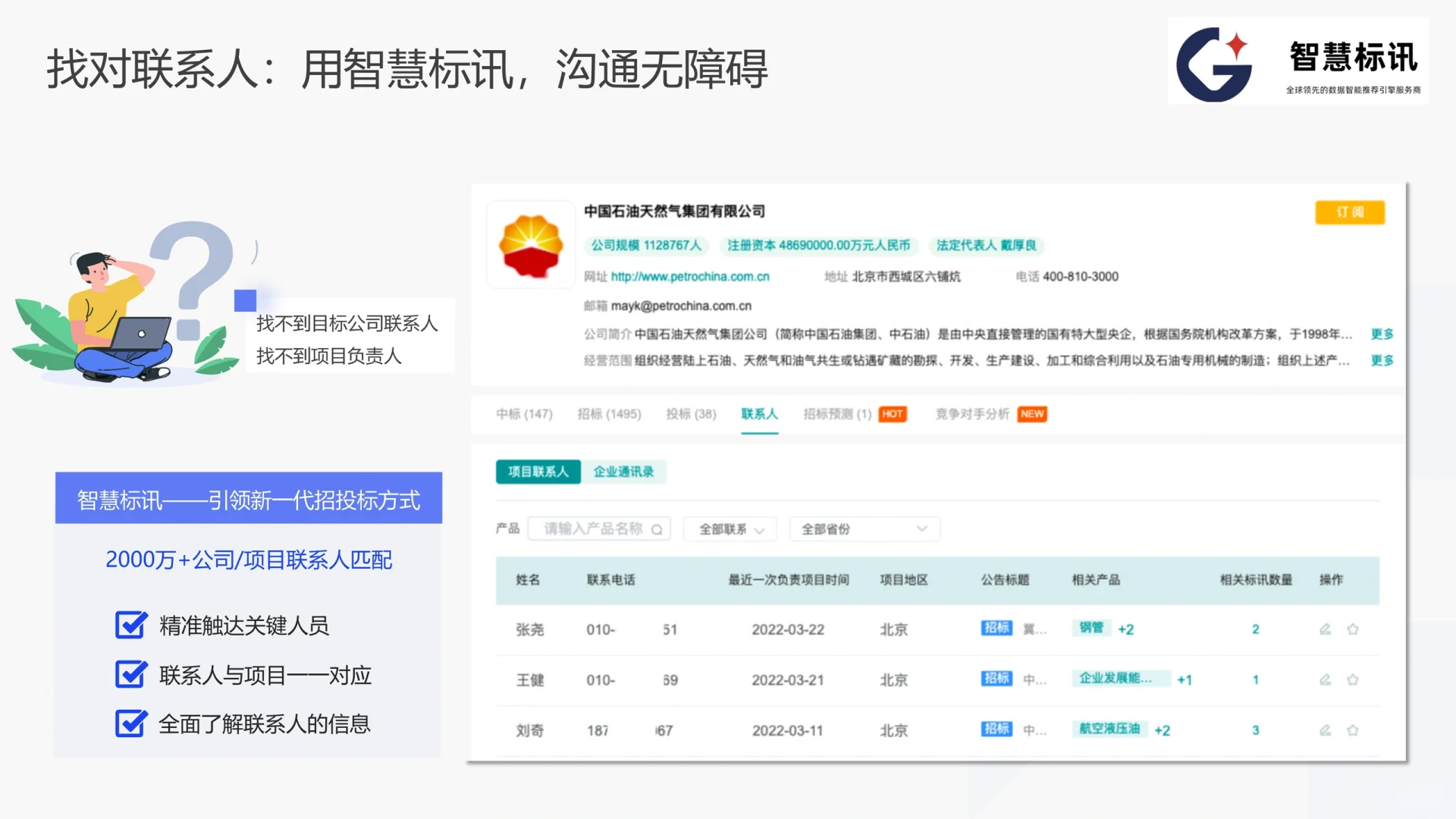Viewport: 1456px width, 819px height.
Task: Expand 公司简介 by clicking 更多
Action: 1381,334
